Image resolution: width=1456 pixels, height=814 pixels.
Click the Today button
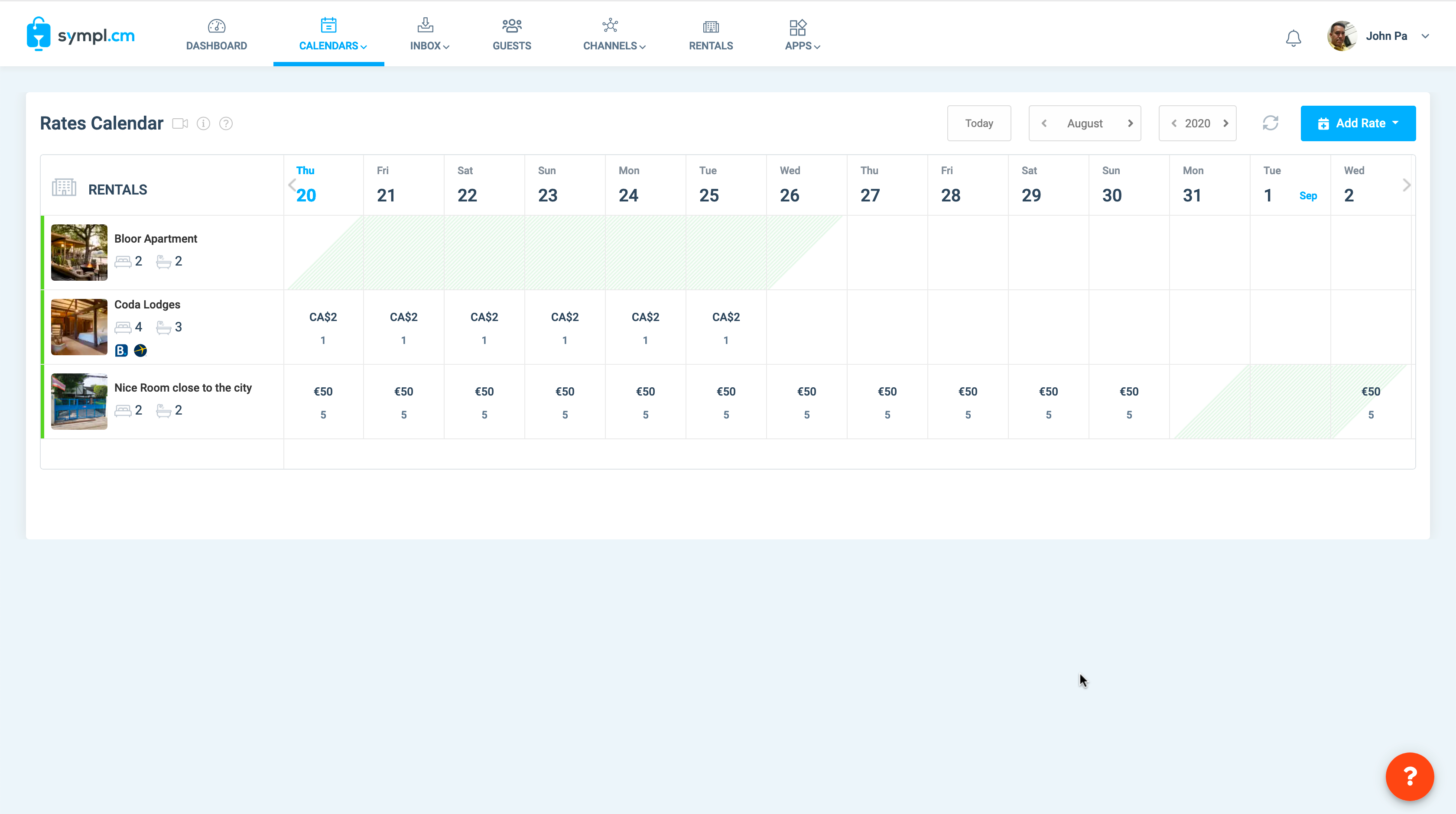(978, 123)
